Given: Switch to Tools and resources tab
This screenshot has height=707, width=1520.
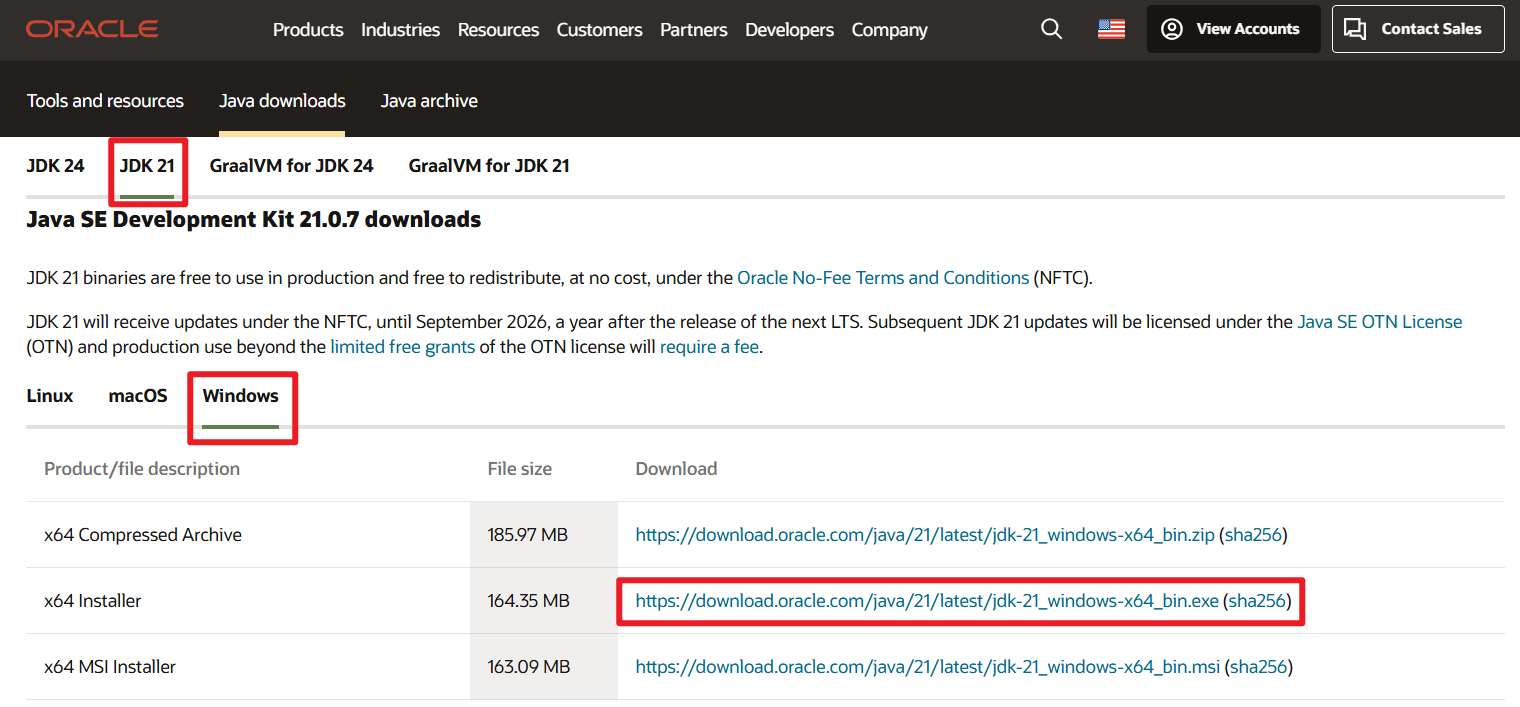Looking at the screenshot, I should (x=105, y=101).
